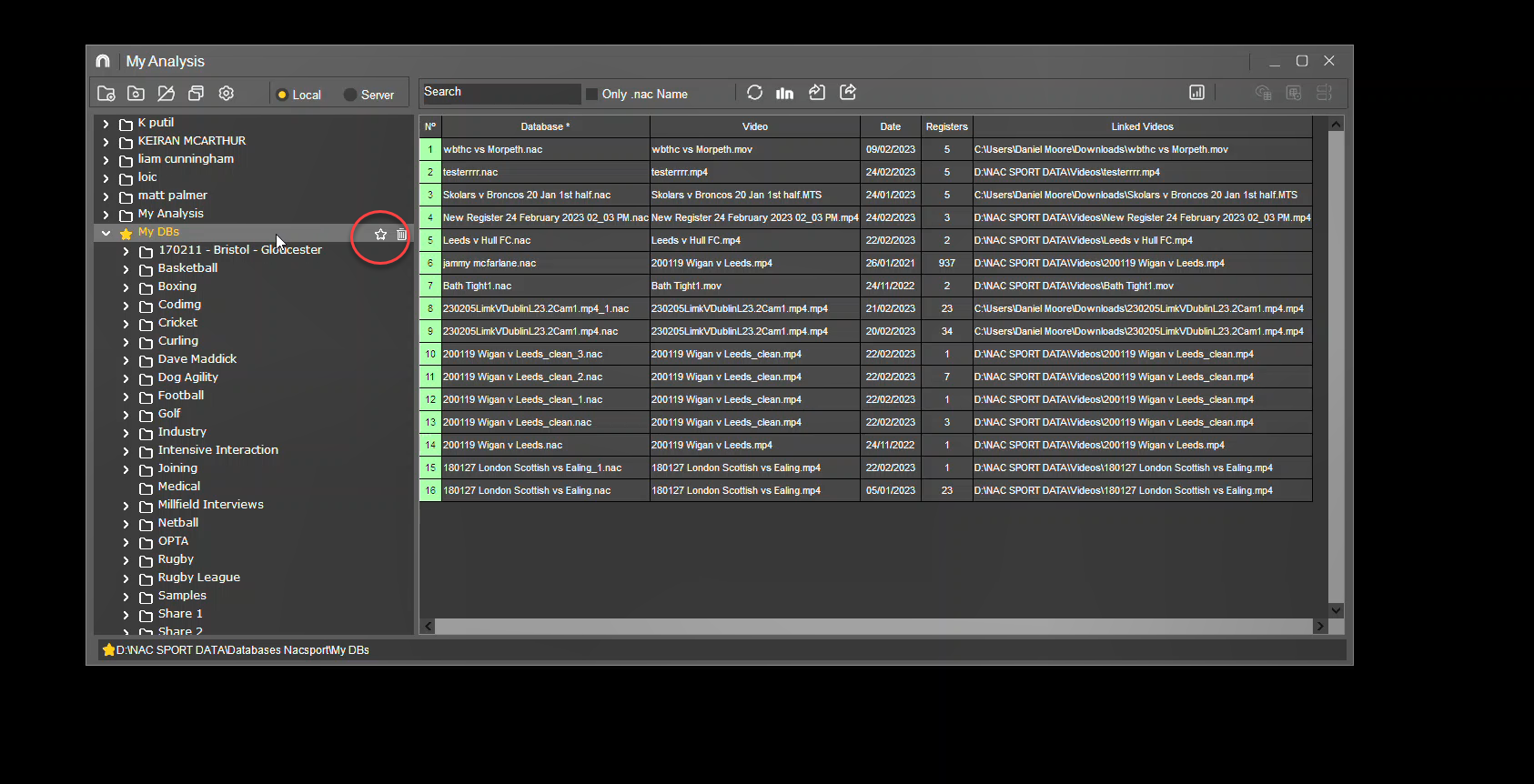Click the vertical scrollbar up arrow
The height and width of the screenshot is (784, 1534).
1336,125
